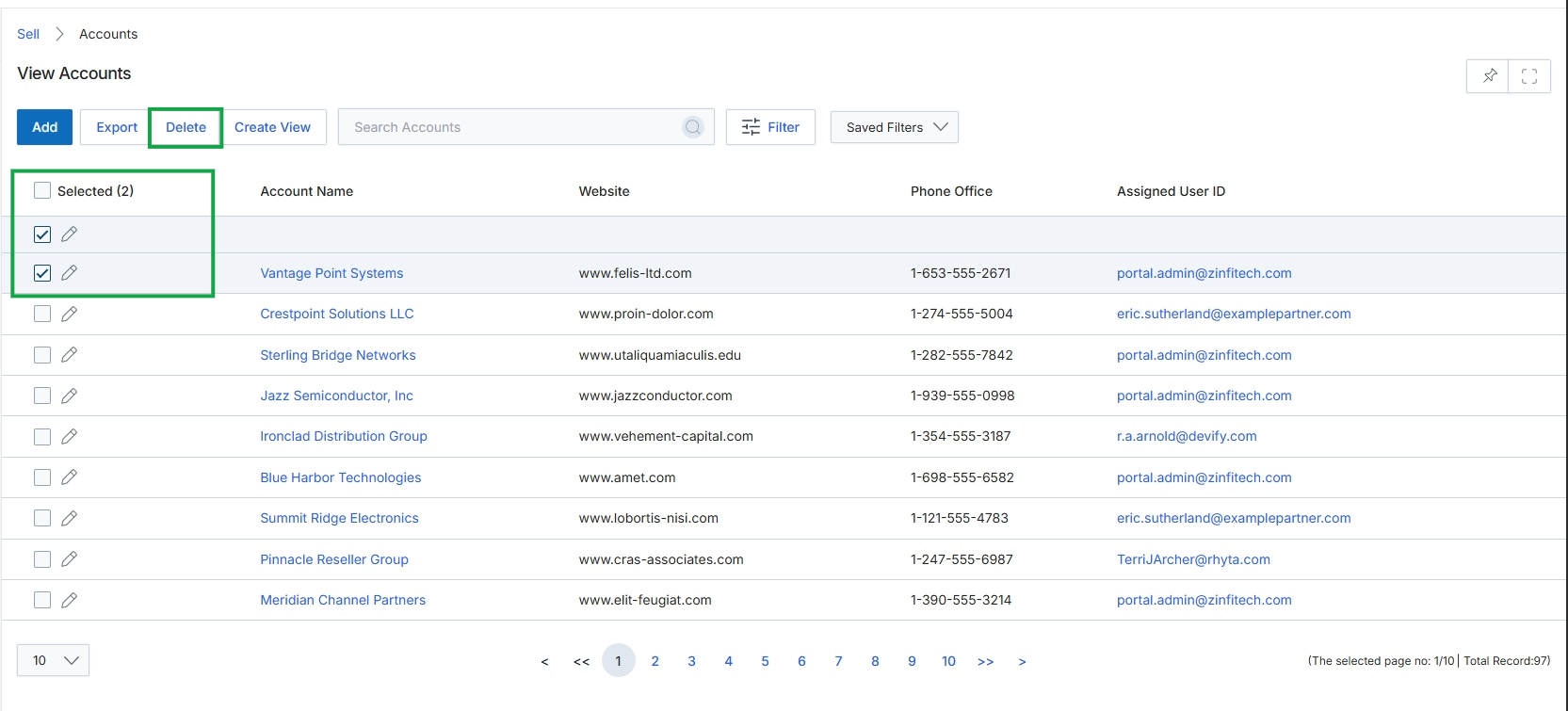
Task: Click the << pagination control
Action: point(582,662)
